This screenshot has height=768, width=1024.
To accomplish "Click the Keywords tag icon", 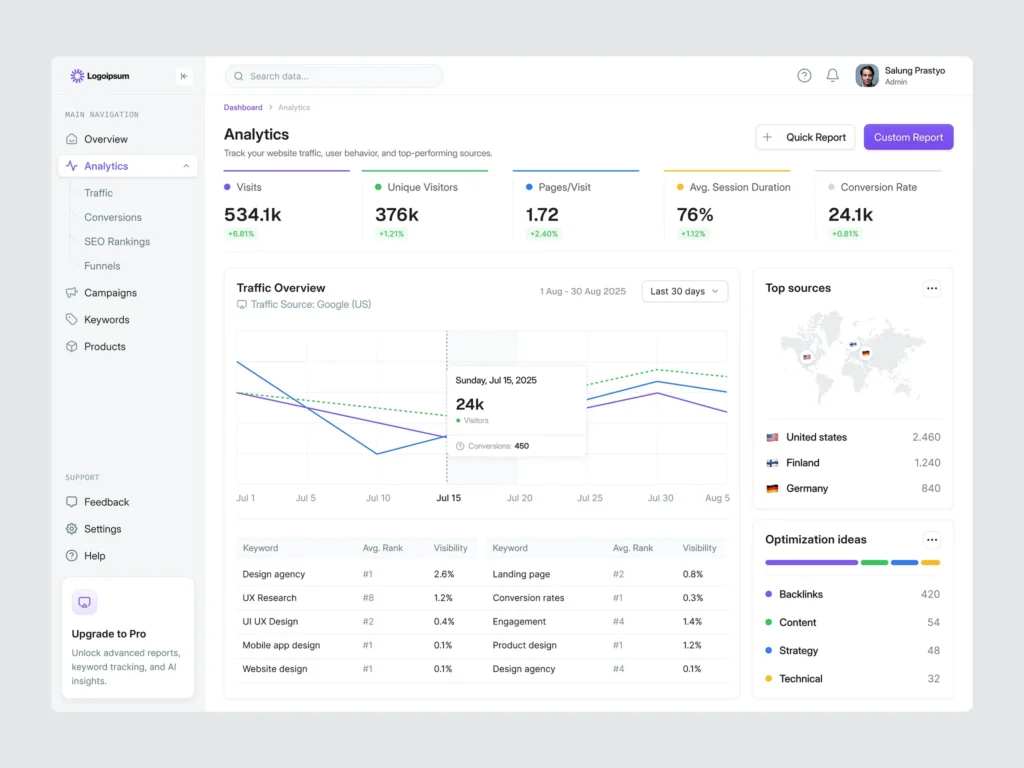I will pos(71,320).
